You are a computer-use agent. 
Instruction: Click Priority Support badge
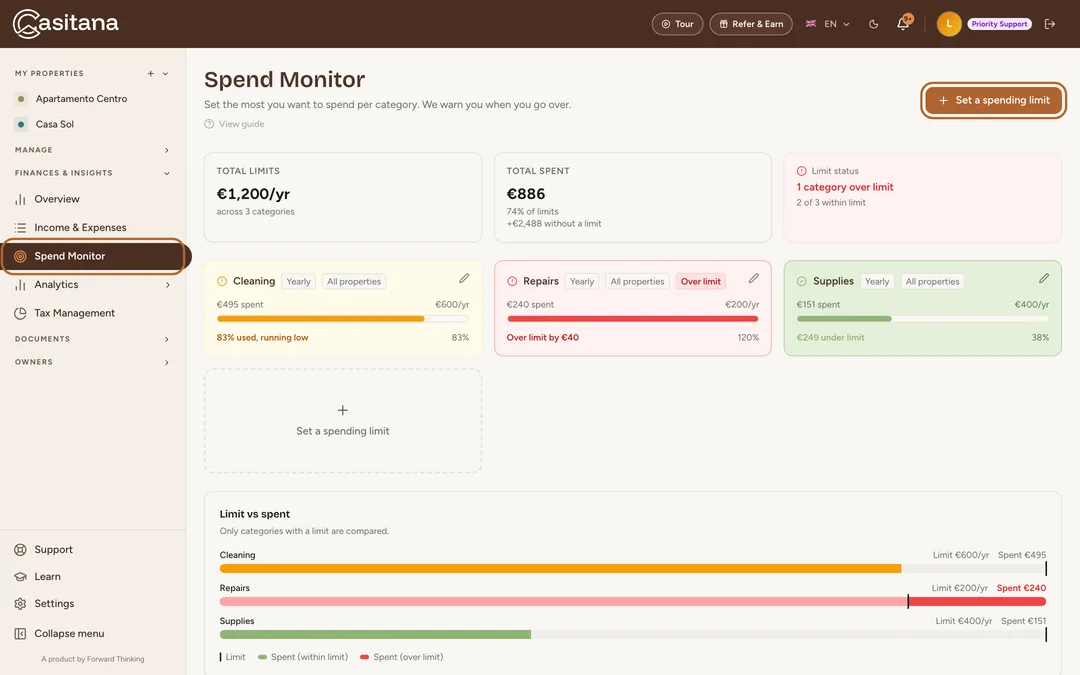tap(999, 24)
